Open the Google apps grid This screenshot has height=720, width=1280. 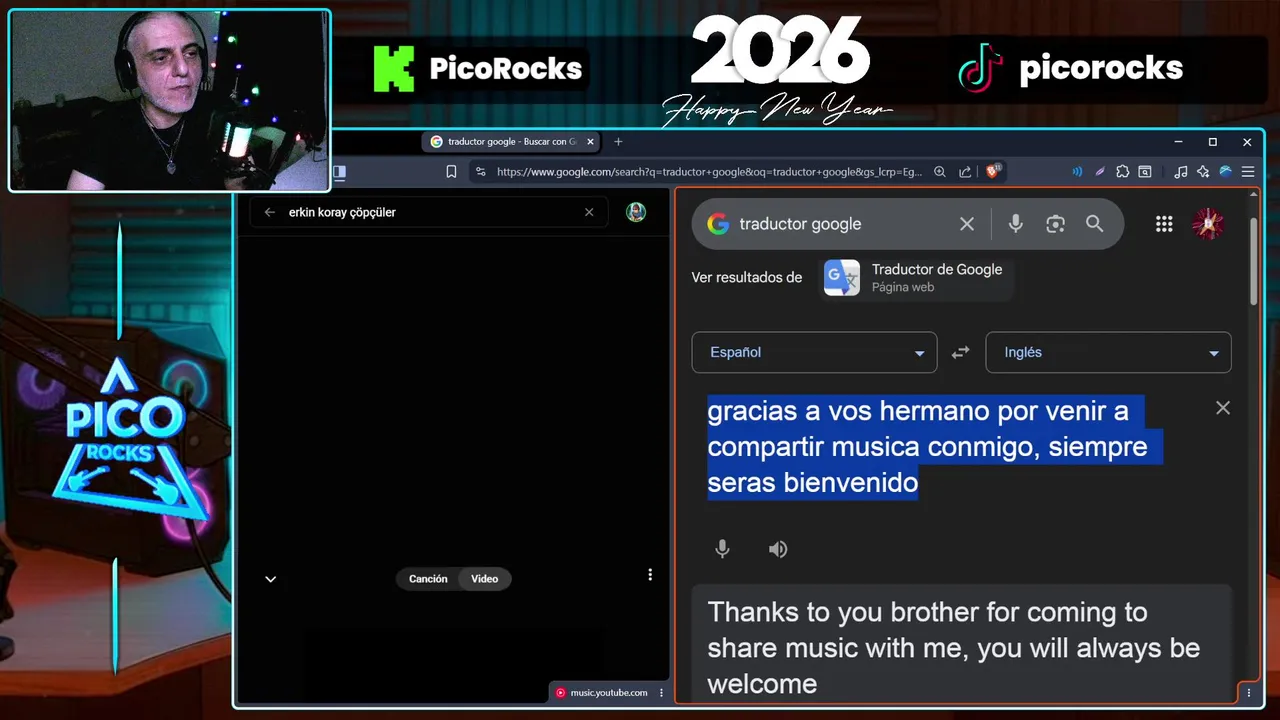point(1164,224)
